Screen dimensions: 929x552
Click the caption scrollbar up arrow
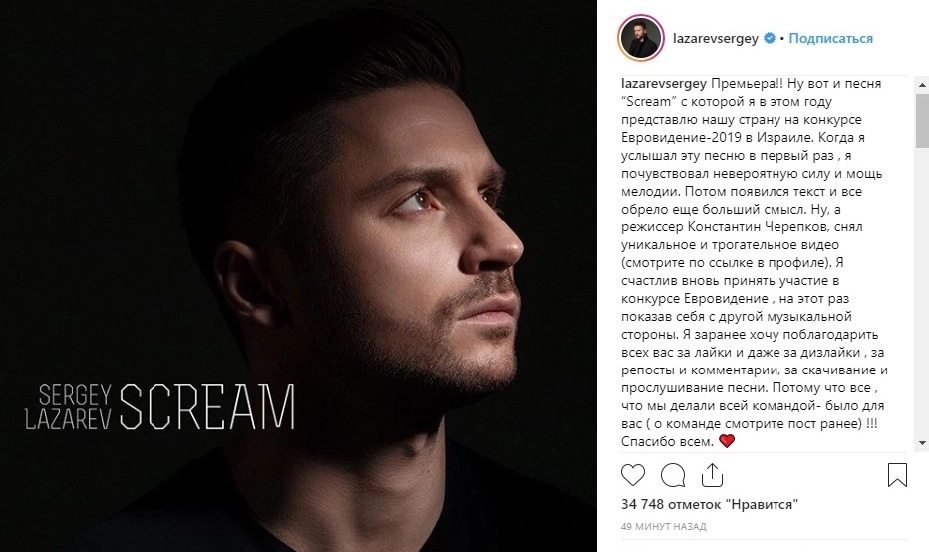pos(922,85)
